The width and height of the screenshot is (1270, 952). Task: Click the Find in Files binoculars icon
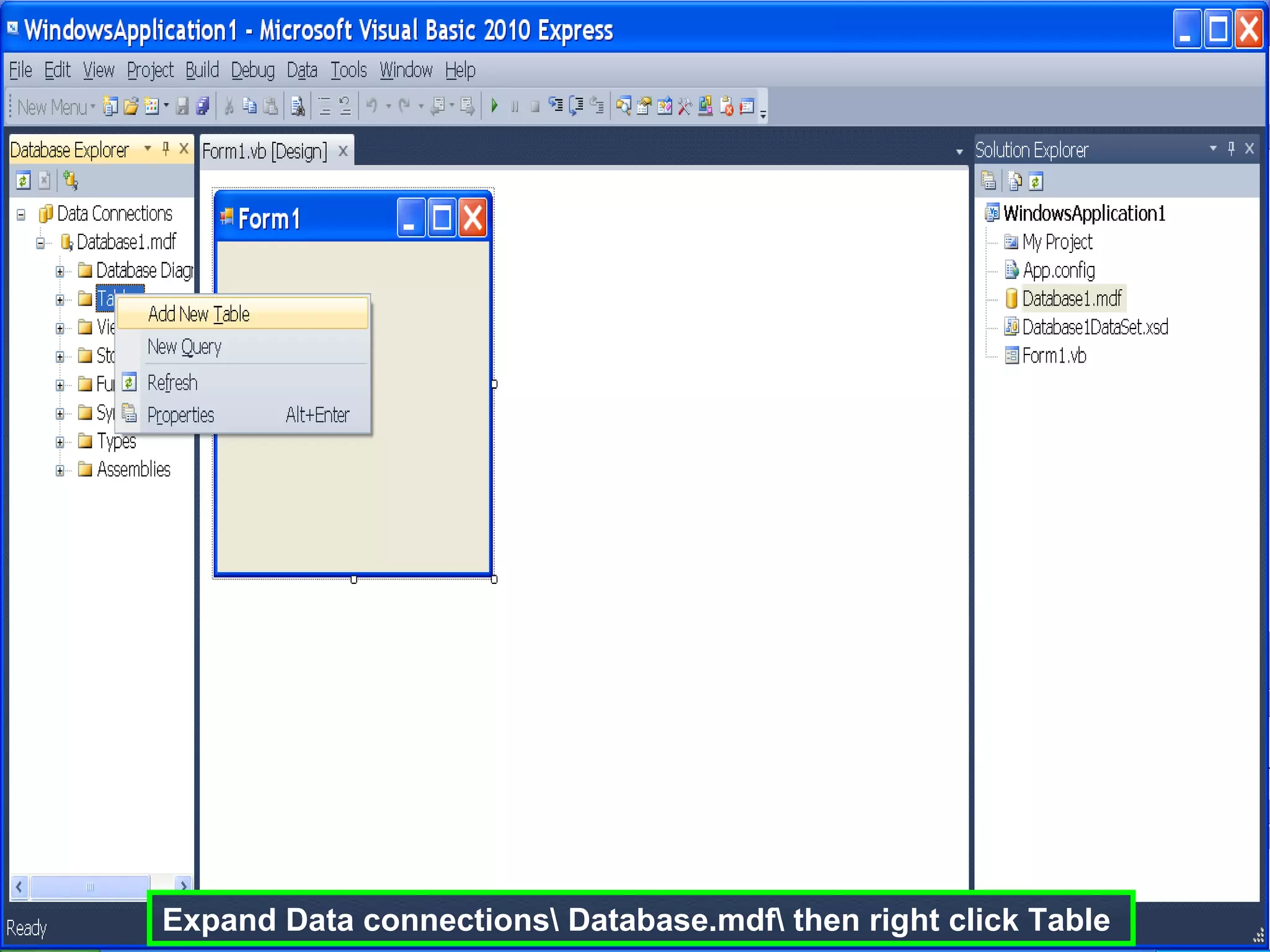[297, 107]
